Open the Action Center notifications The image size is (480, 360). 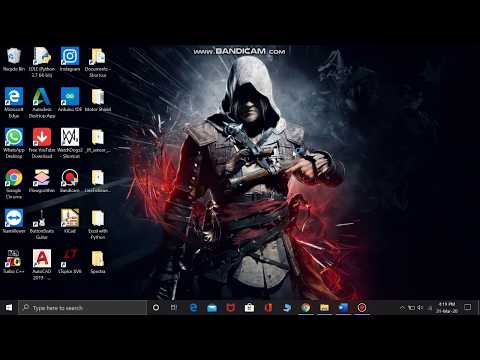[x=468, y=308]
